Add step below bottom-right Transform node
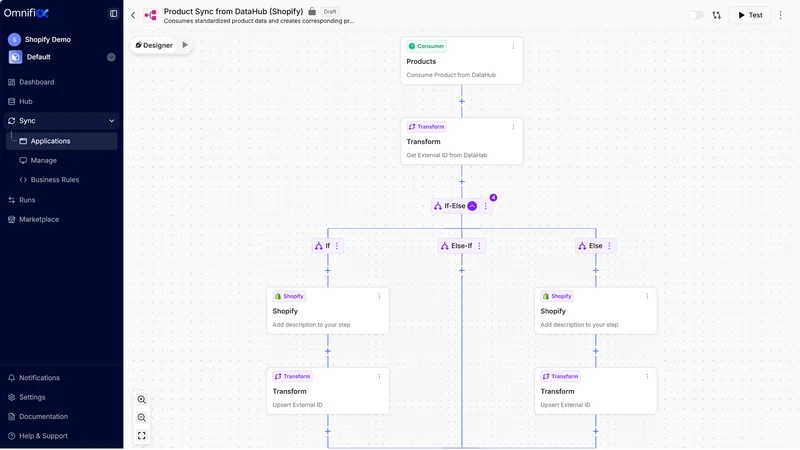 point(595,432)
